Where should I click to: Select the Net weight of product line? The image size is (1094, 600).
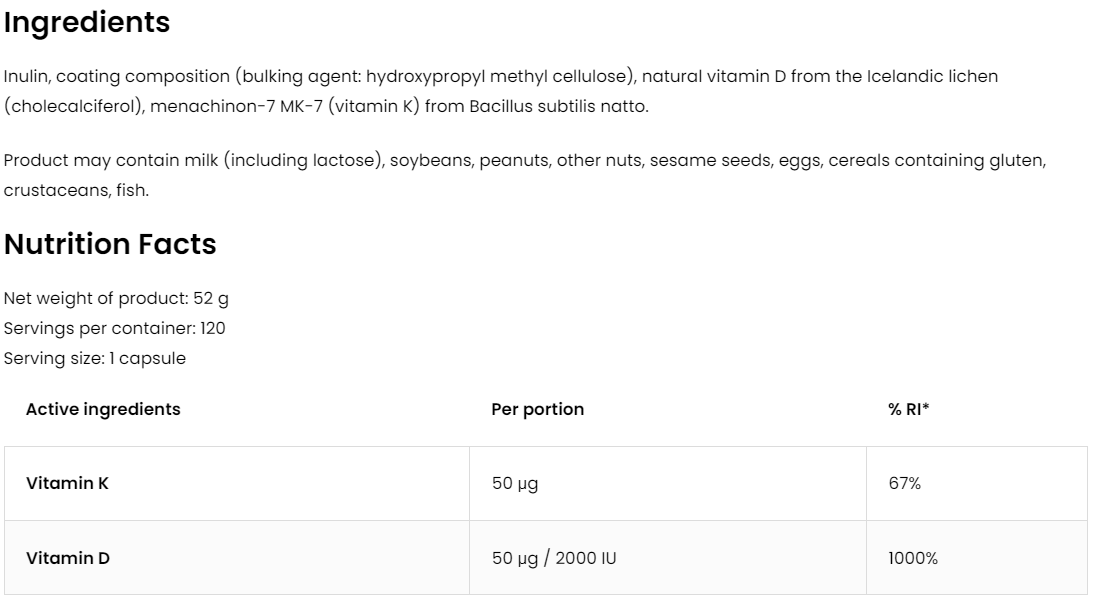[x=116, y=298]
